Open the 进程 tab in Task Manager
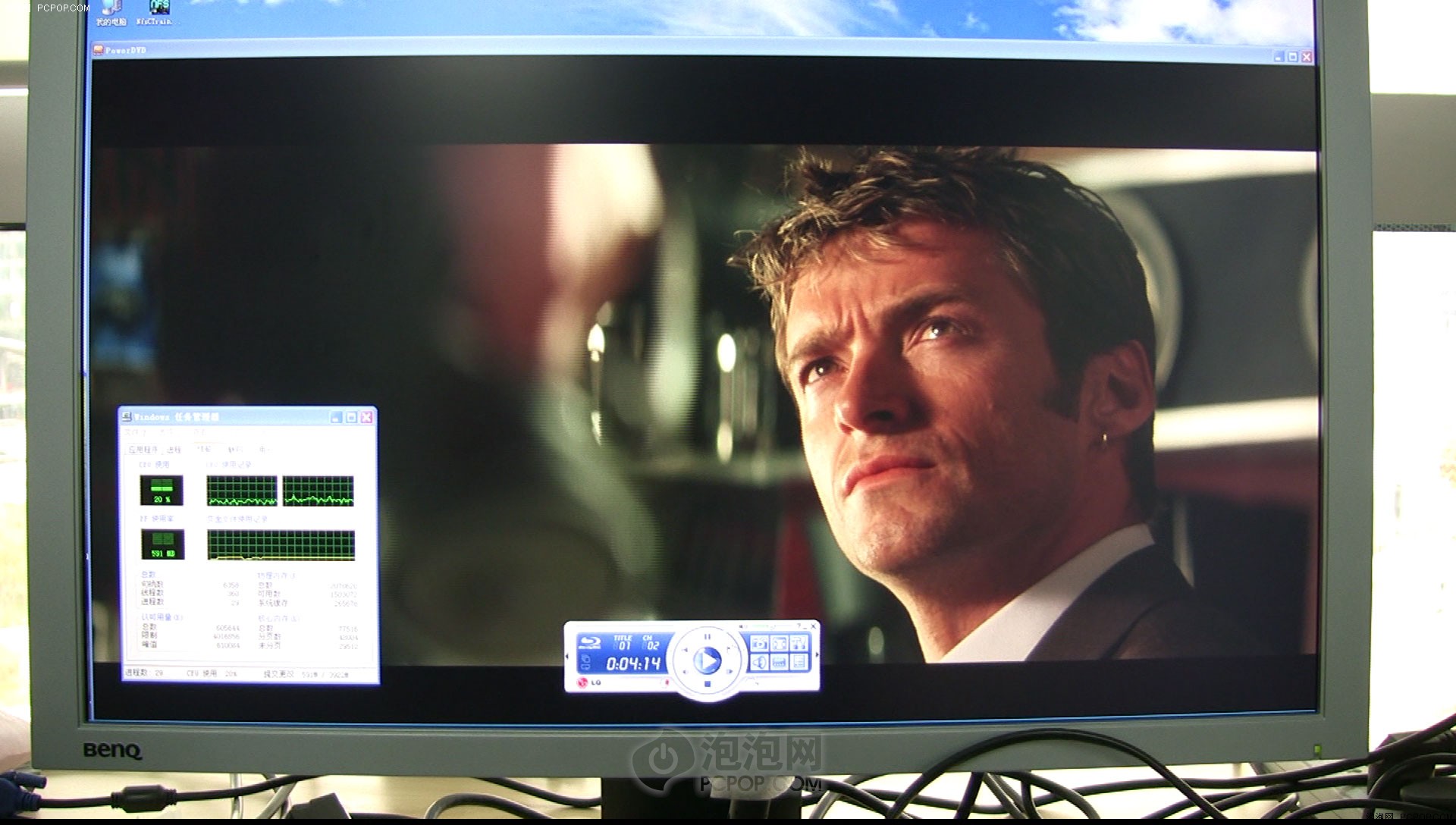Image resolution: width=1456 pixels, height=825 pixels. click(174, 450)
